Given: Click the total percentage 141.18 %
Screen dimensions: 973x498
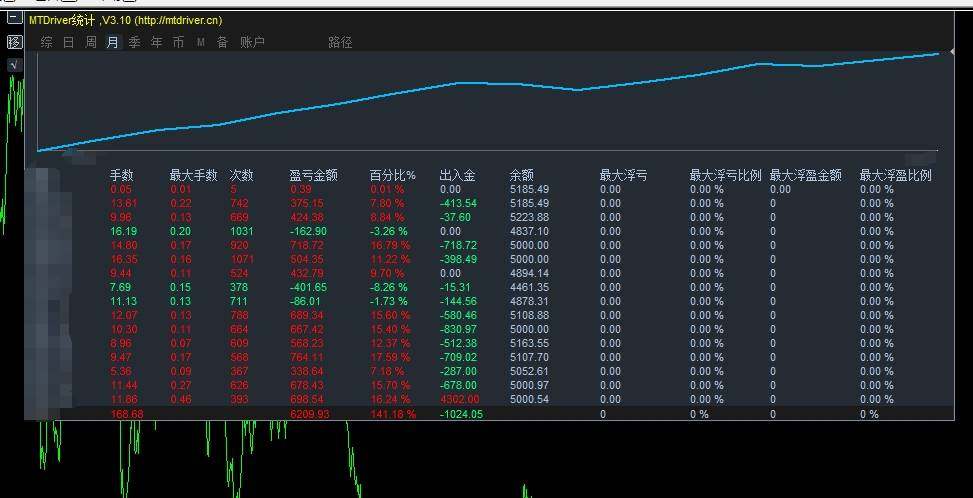Looking at the screenshot, I should point(393,414).
